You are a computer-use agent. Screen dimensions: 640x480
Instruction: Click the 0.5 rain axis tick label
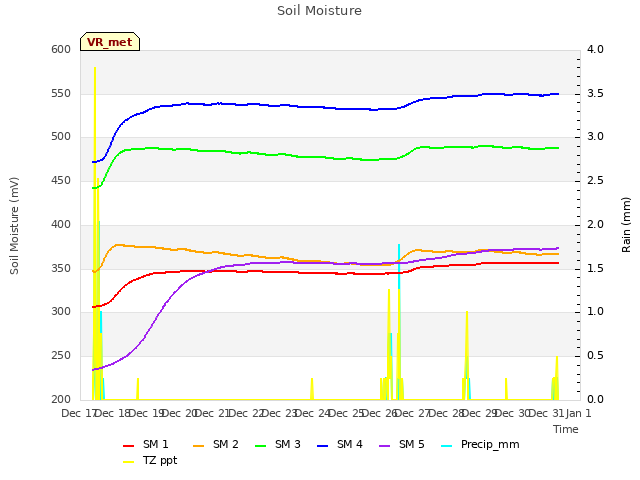pyautogui.click(x=595, y=356)
